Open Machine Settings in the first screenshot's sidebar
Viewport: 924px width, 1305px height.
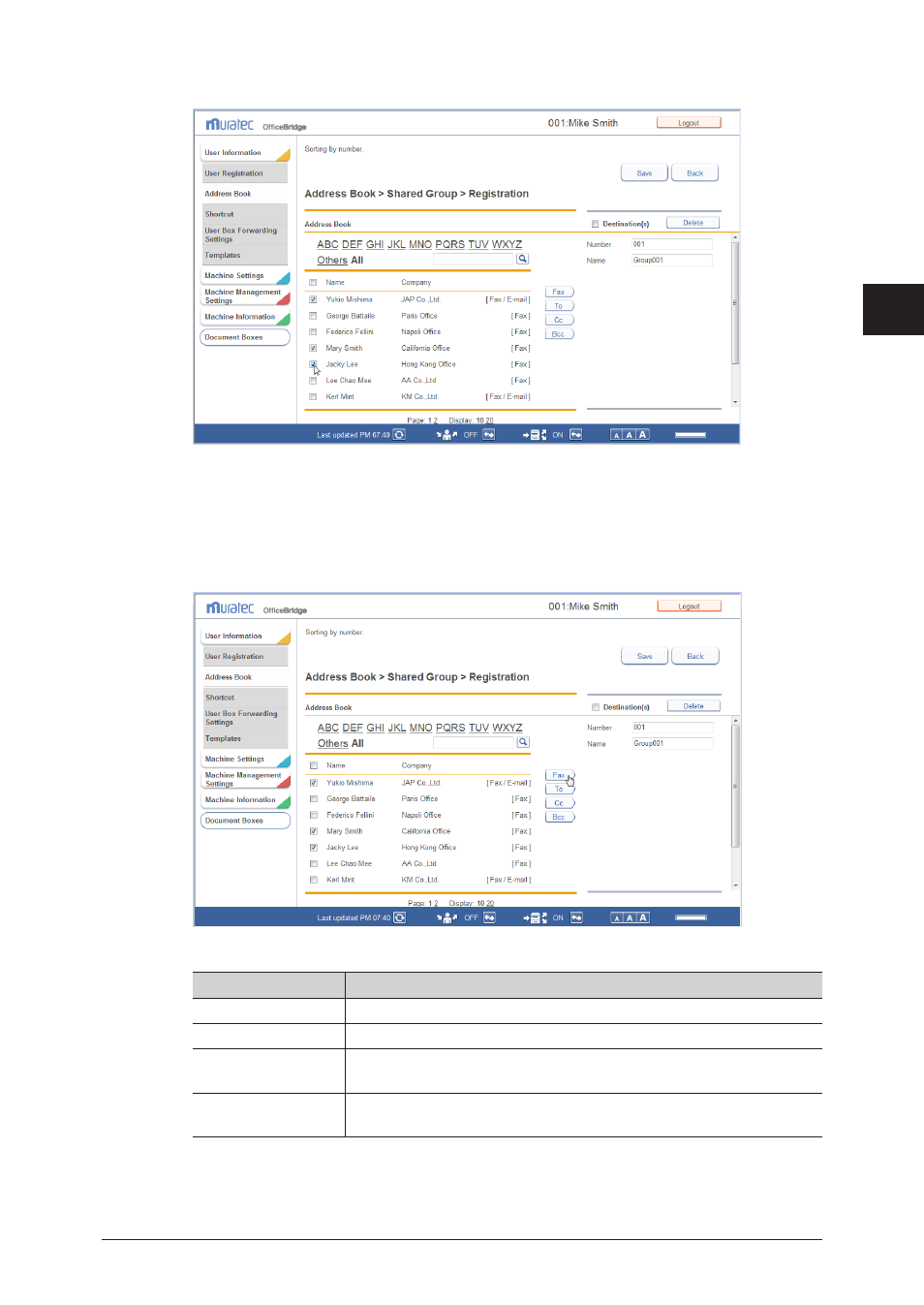click(245, 276)
